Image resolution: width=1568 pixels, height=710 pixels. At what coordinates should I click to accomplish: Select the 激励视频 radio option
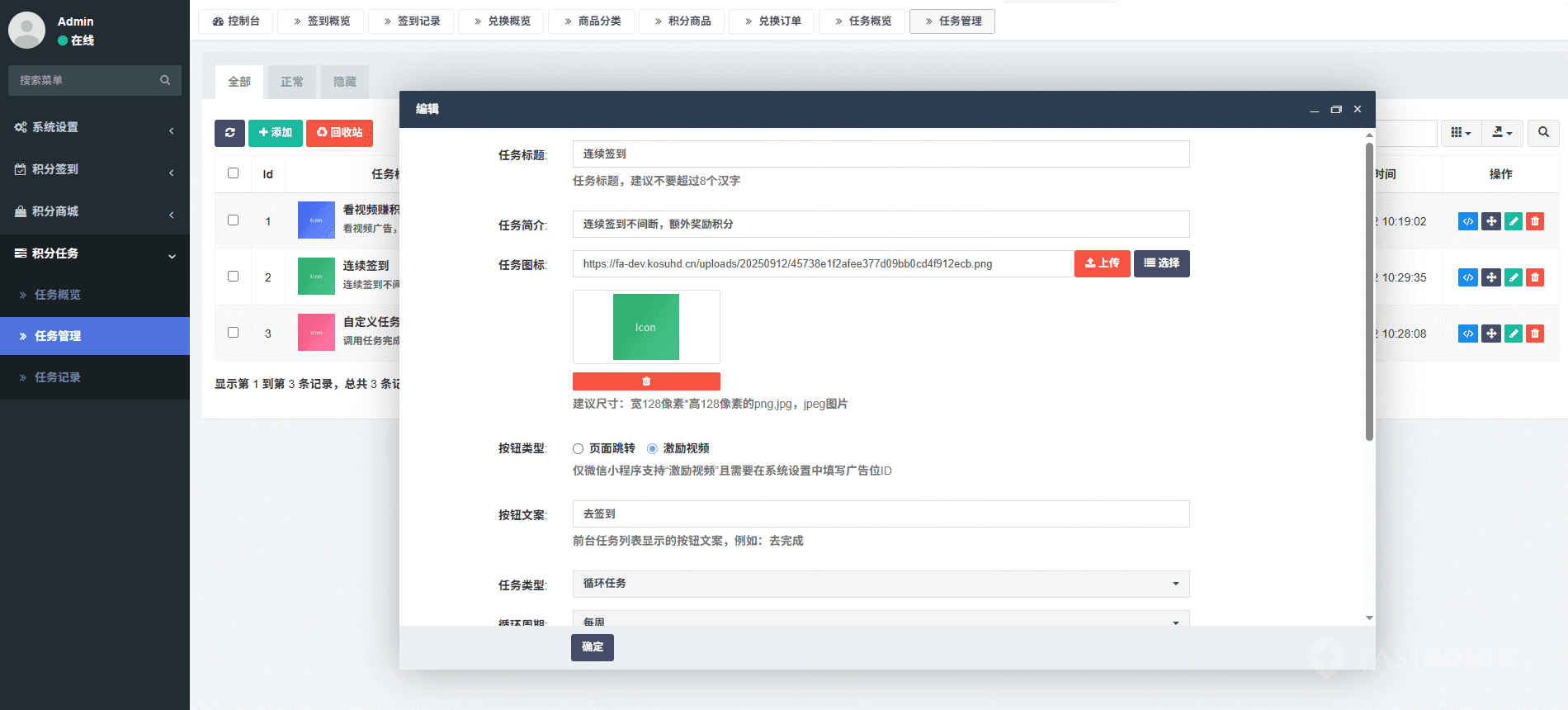pyautogui.click(x=653, y=449)
